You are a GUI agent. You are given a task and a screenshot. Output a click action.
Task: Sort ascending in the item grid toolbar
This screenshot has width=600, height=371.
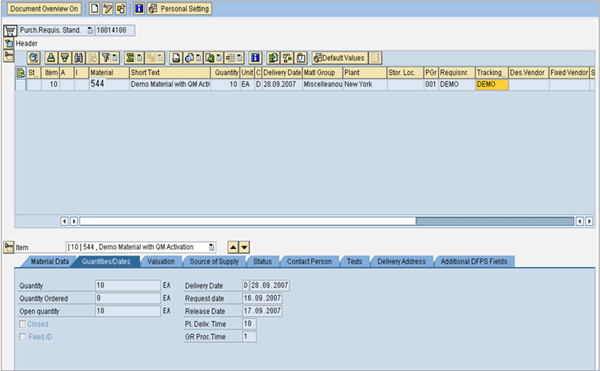click(x=51, y=58)
